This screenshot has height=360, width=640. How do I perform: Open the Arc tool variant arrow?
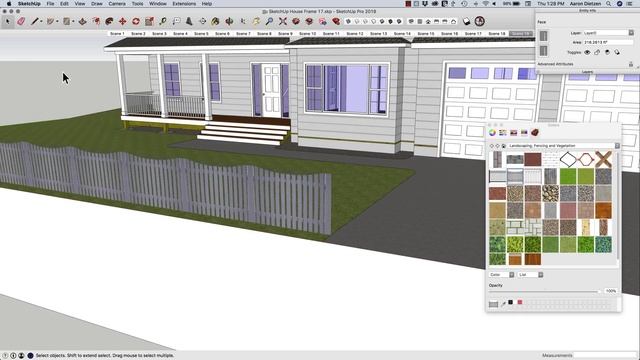[57, 22]
